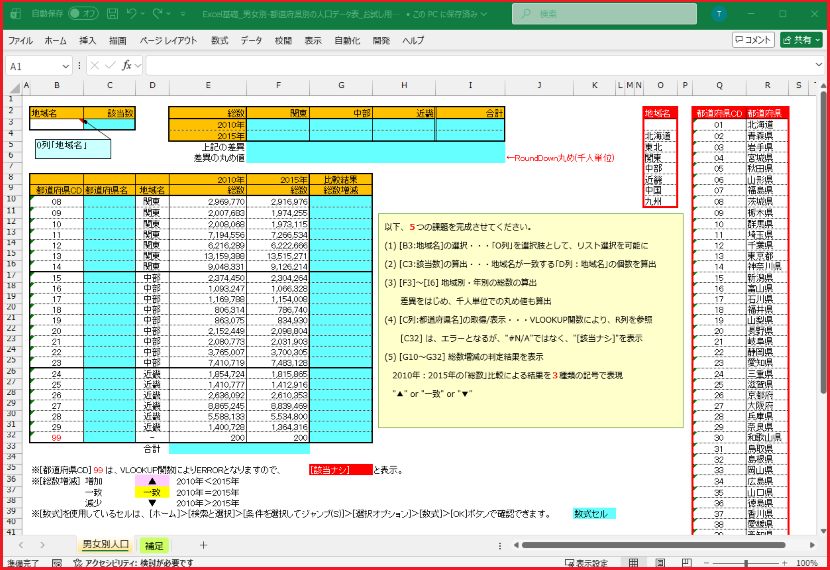The image size is (830, 570).
Task: Expand the formula bar chevron
Action: coord(818,65)
